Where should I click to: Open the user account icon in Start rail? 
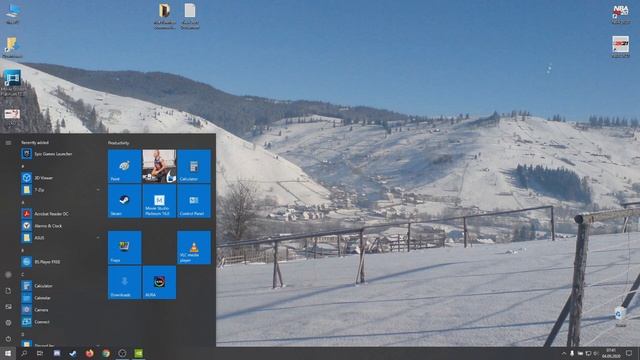pos(8,275)
